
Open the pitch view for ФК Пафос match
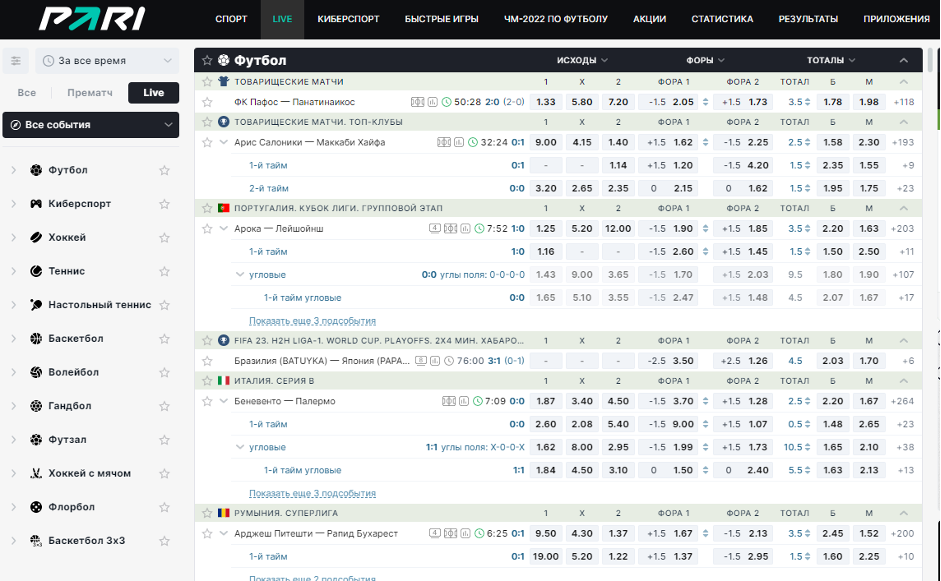[x=418, y=102]
